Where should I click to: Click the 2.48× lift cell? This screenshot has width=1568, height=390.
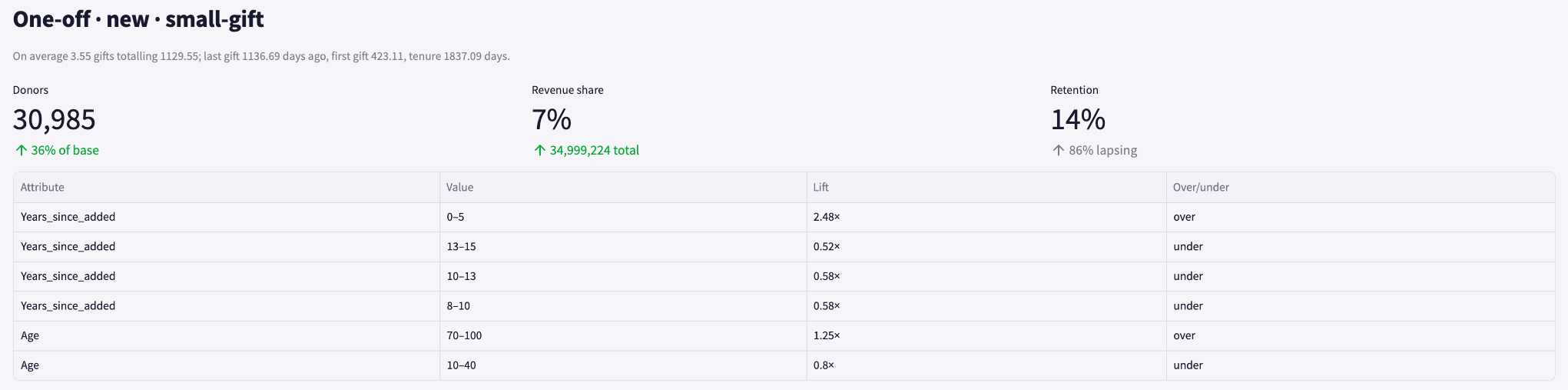(x=986, y=217)
